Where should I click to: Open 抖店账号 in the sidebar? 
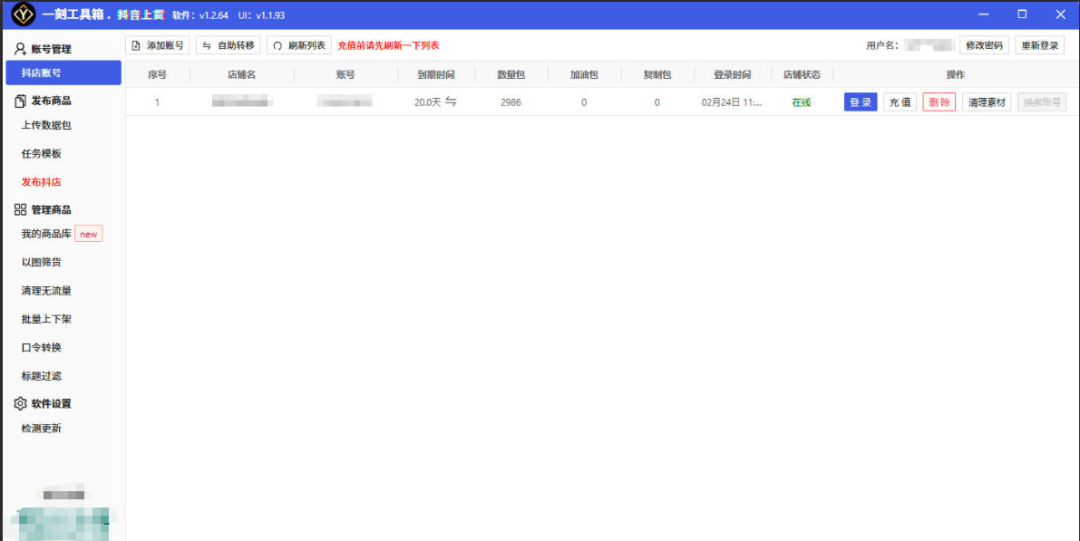pos(42,73)
